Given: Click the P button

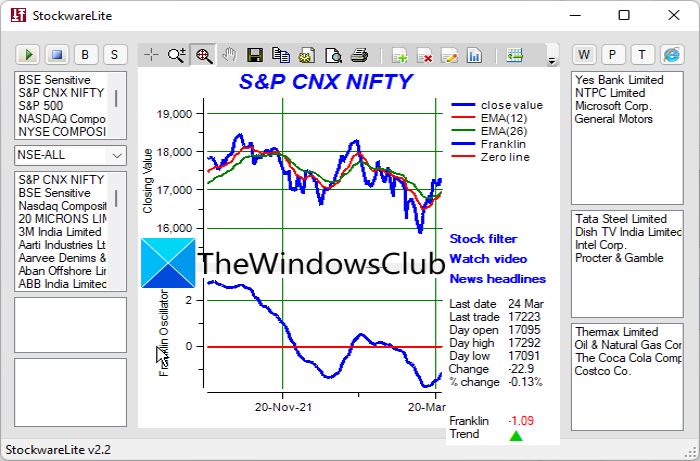Looking at the screenshot, I should coord(613,55).
